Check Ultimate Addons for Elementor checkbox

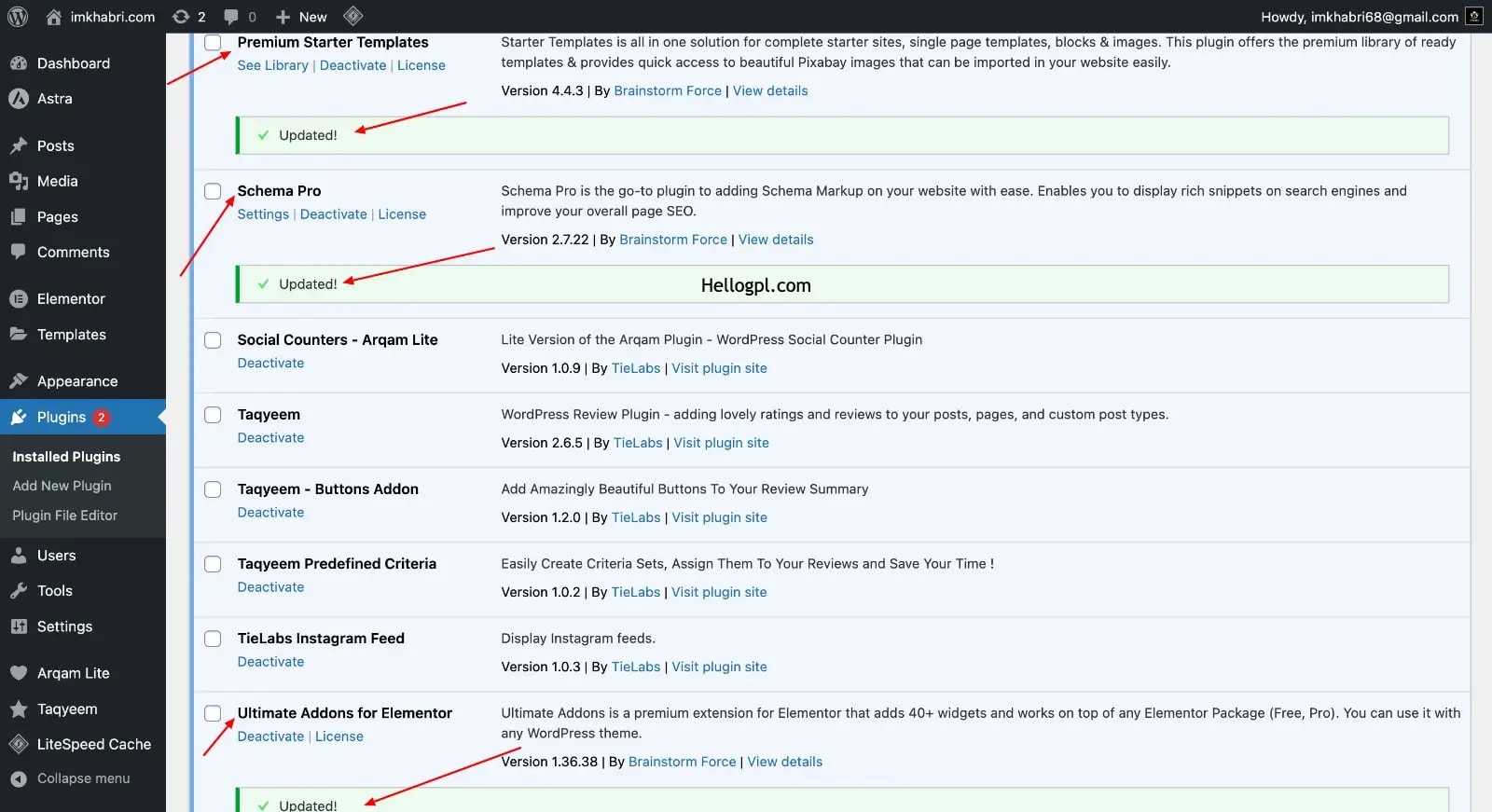coord(213,713)
